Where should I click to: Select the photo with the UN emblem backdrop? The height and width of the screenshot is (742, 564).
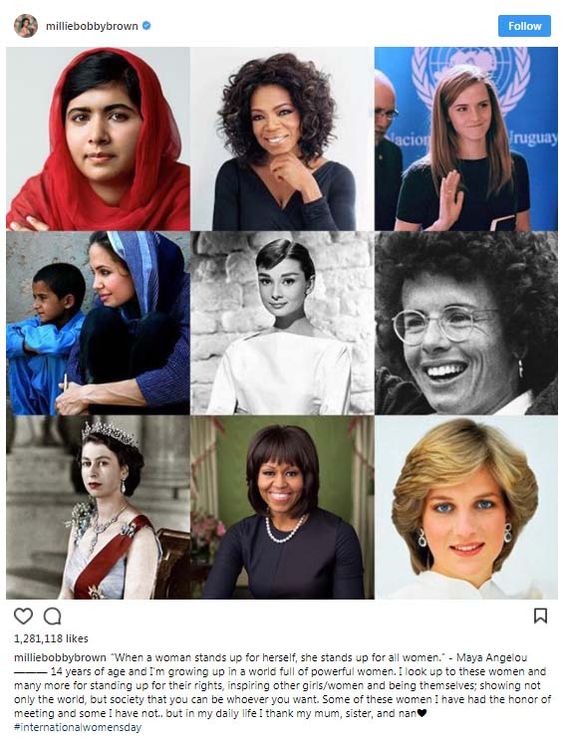pyautogui.click(x=466, y=139)
